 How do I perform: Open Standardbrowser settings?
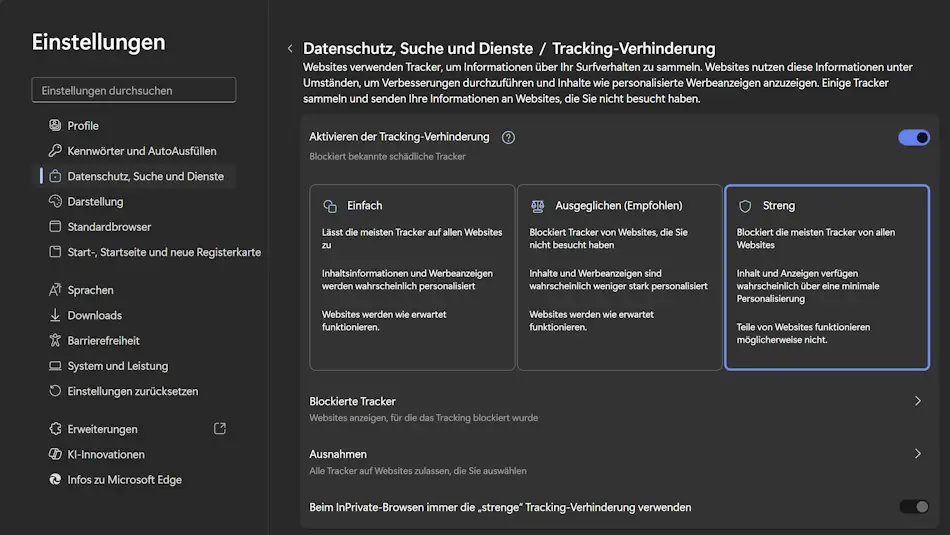pyautogui.click(x=109, y=227)
